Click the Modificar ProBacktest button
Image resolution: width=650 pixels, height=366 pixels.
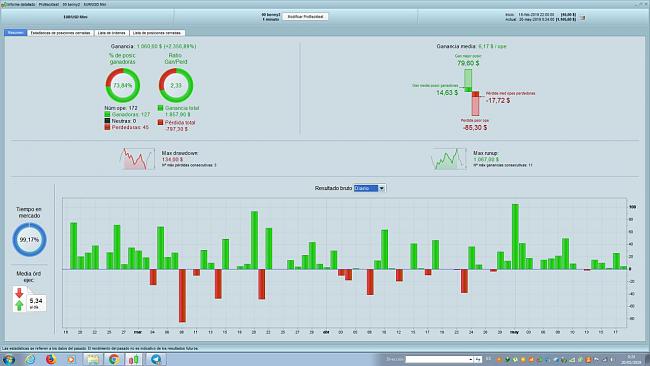[306, 17]
